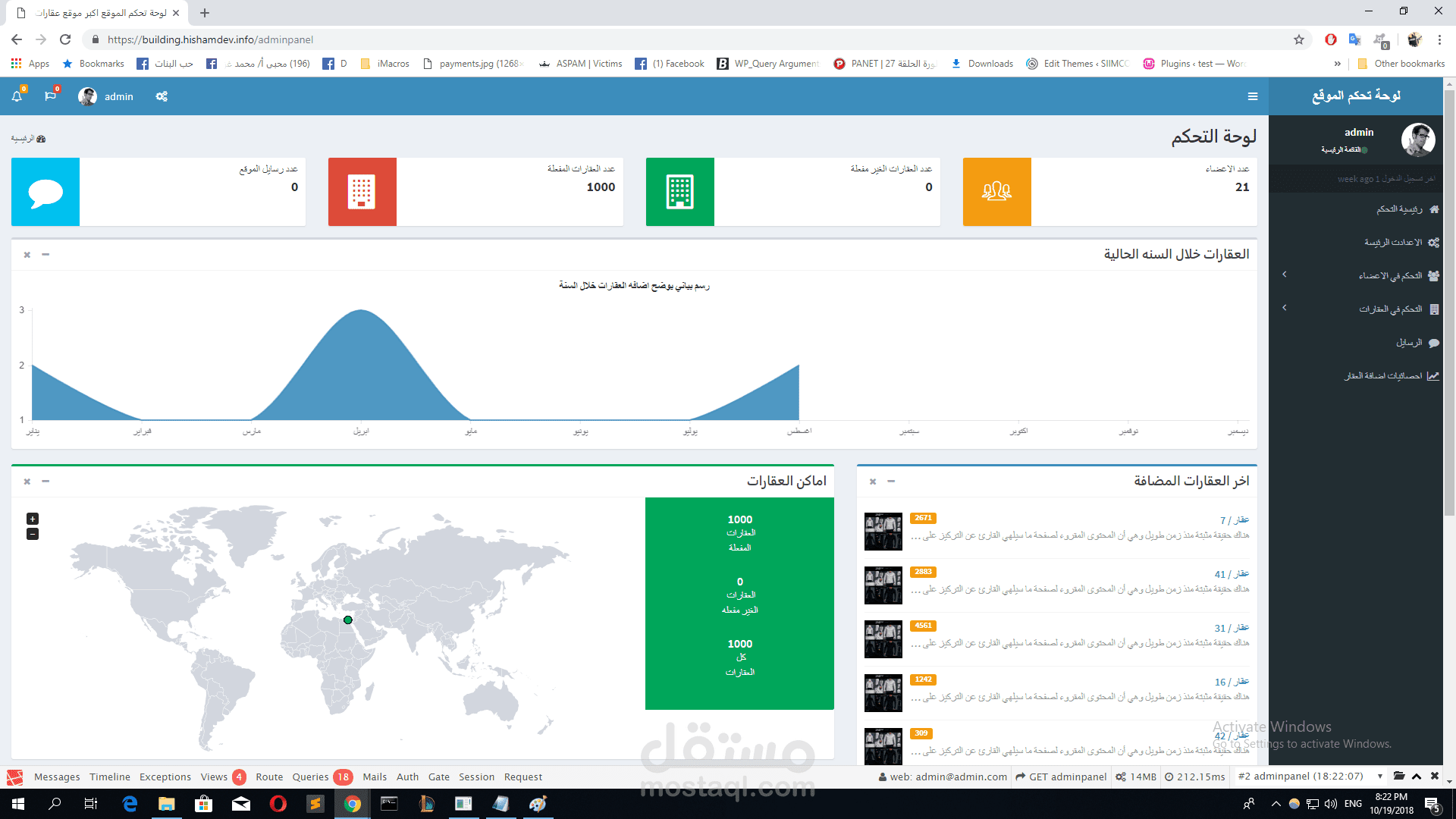The image size is (1456, 819).
Task: Open the debugbar Queries tab
Action: tap(322, 777)
